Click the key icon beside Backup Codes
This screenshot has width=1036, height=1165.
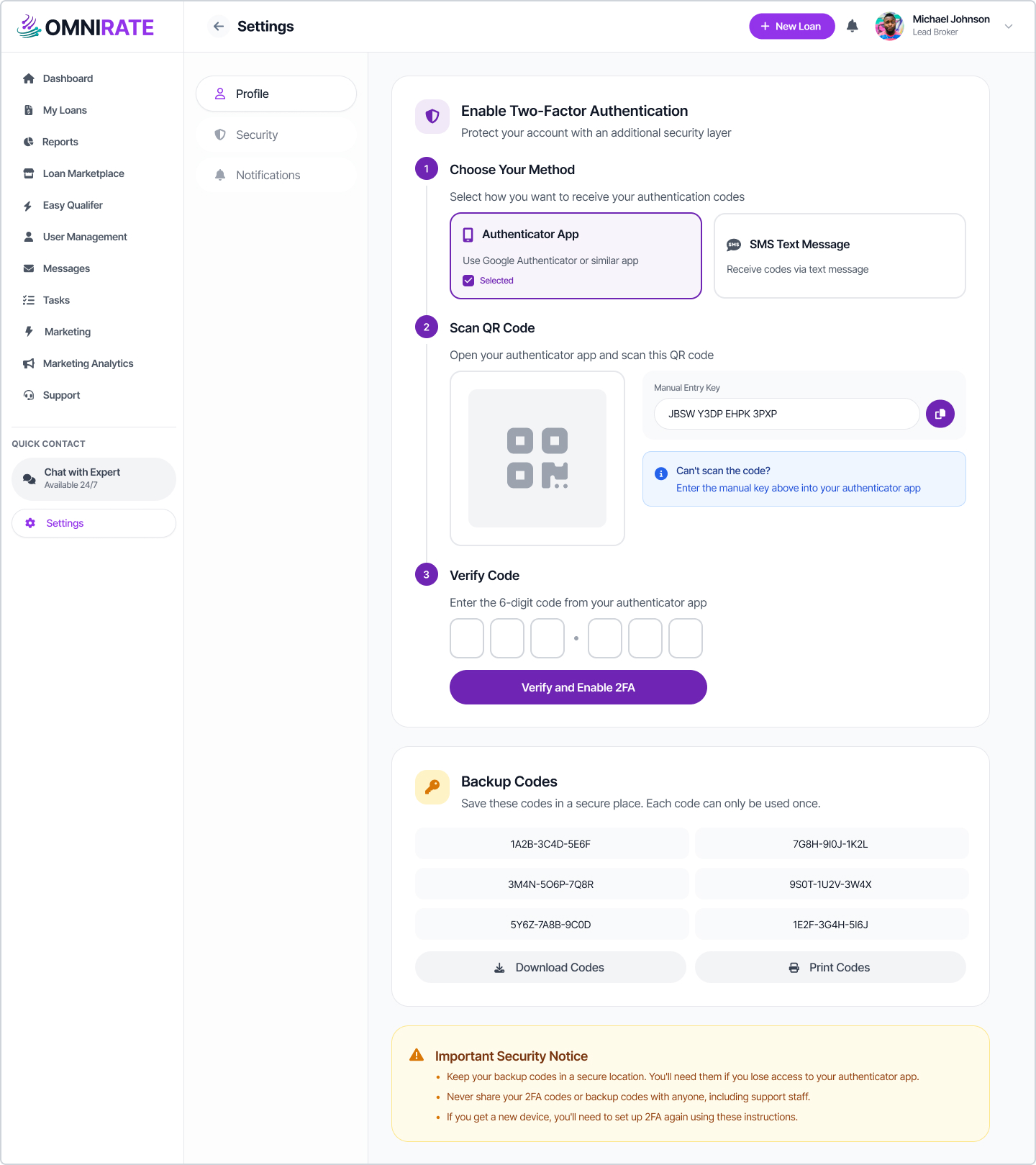pos(432,787)
